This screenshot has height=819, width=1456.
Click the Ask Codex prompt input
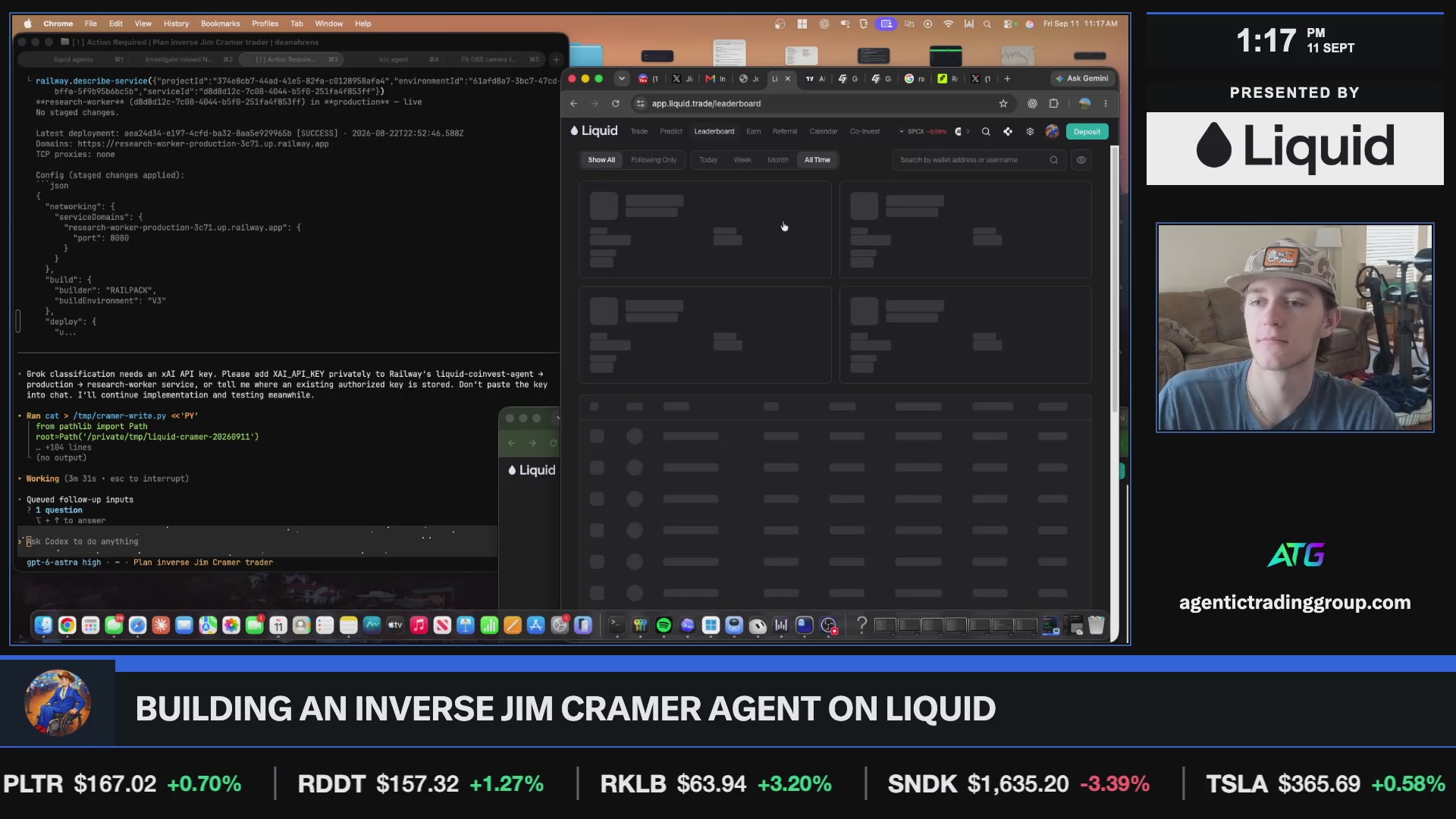258,541
